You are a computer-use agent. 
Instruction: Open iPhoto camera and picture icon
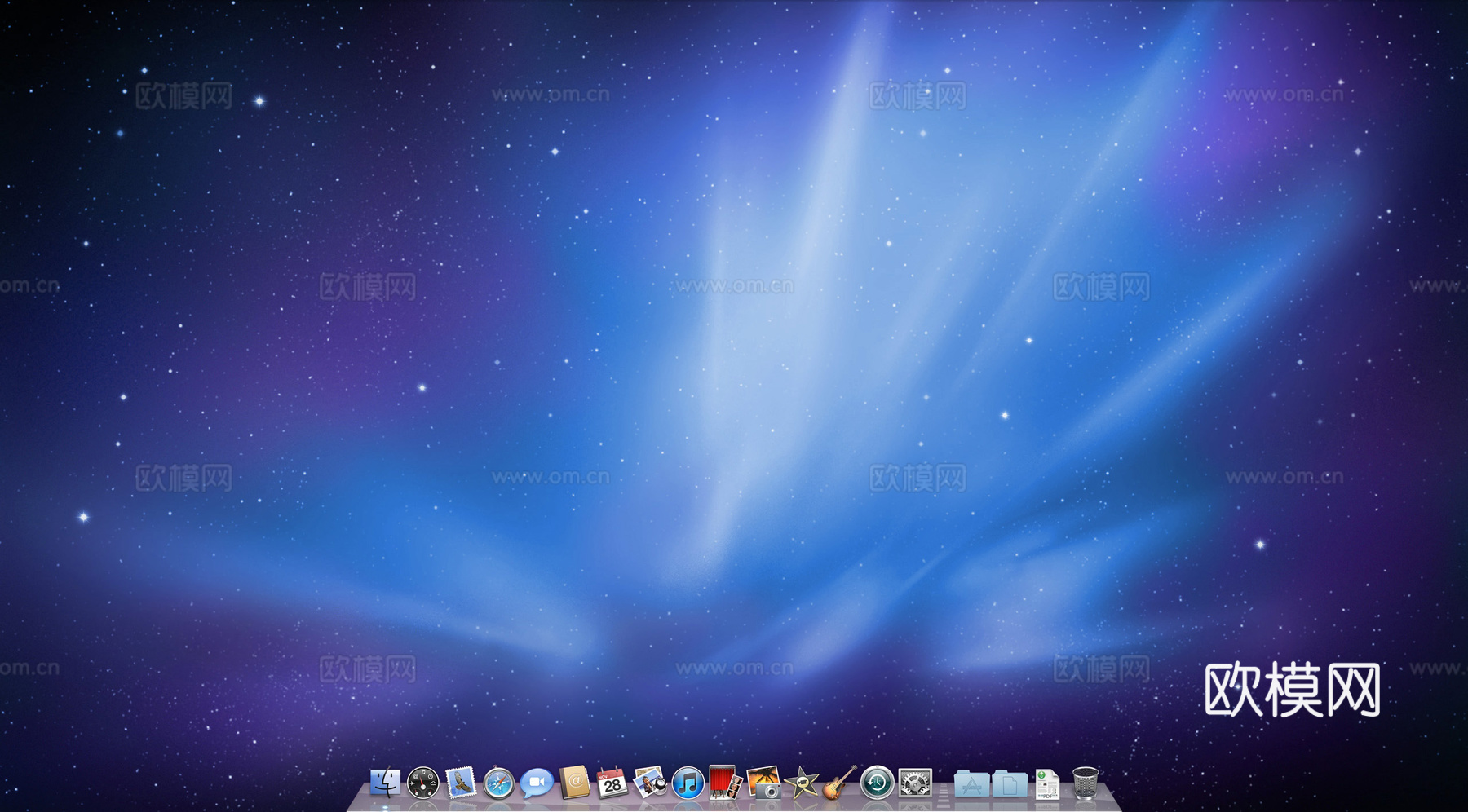click(x=763, y=783)
